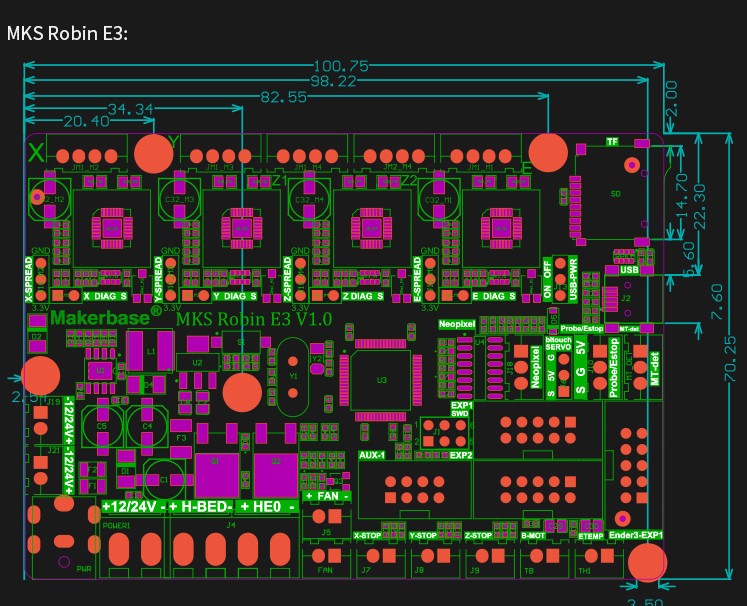747x606 pixels.
Task: Click the '+12/24V -' terminal label
Action: coord(134,506)
